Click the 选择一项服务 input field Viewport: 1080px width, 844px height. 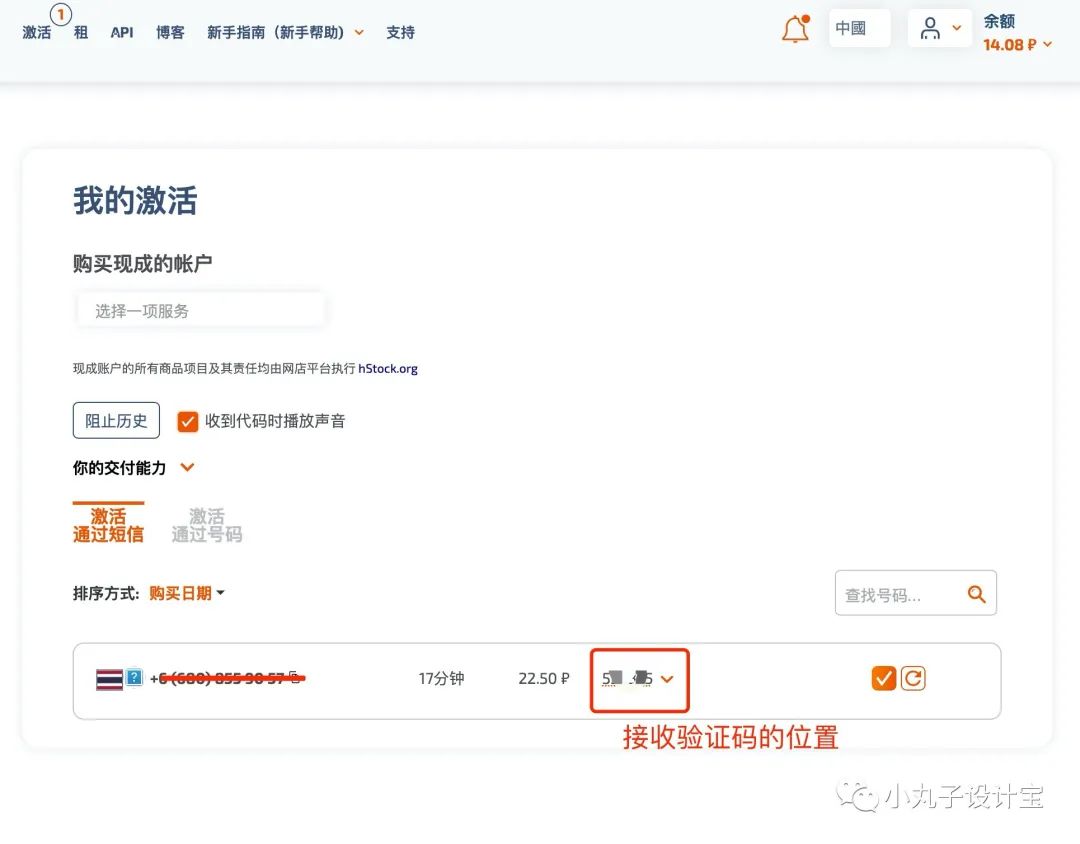click(x=200, y=310)
